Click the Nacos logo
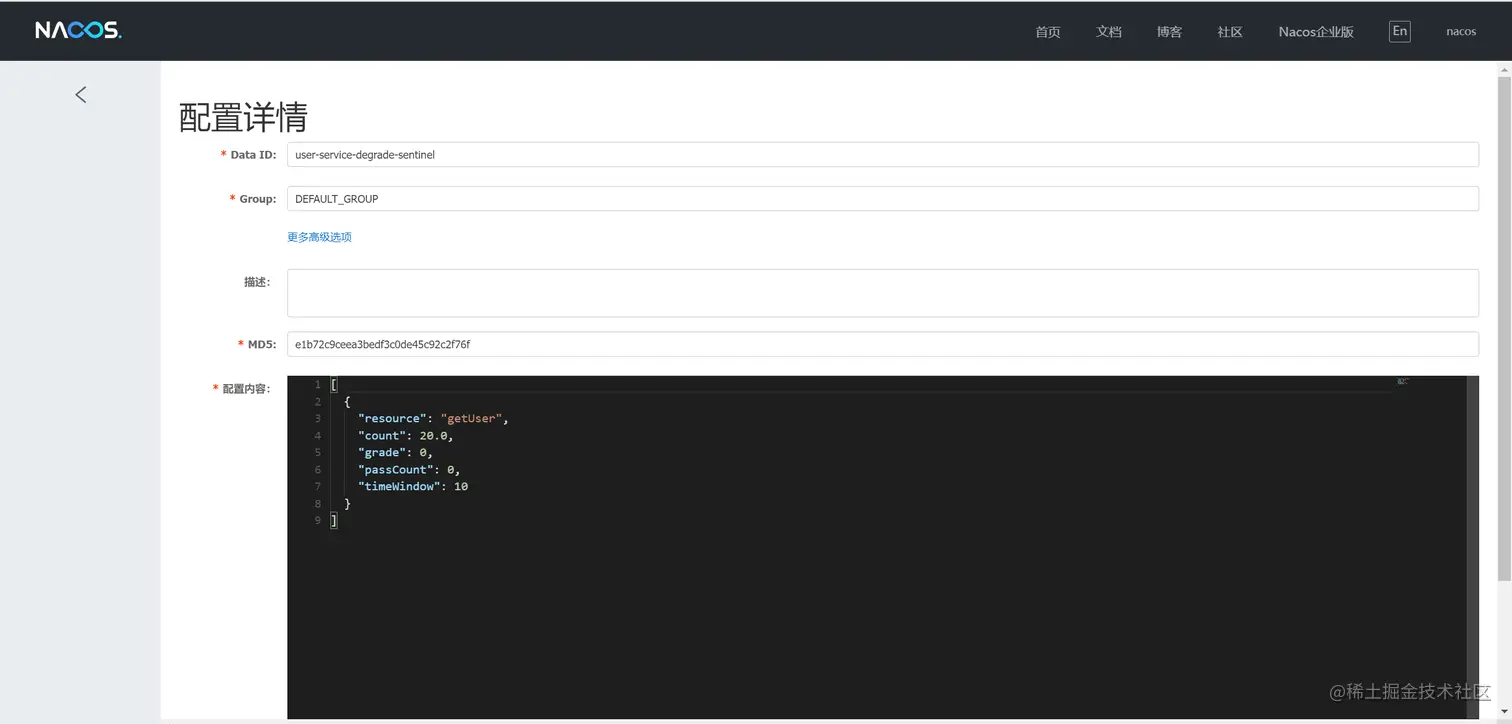 pyautogui.click(x=78, y=30)
